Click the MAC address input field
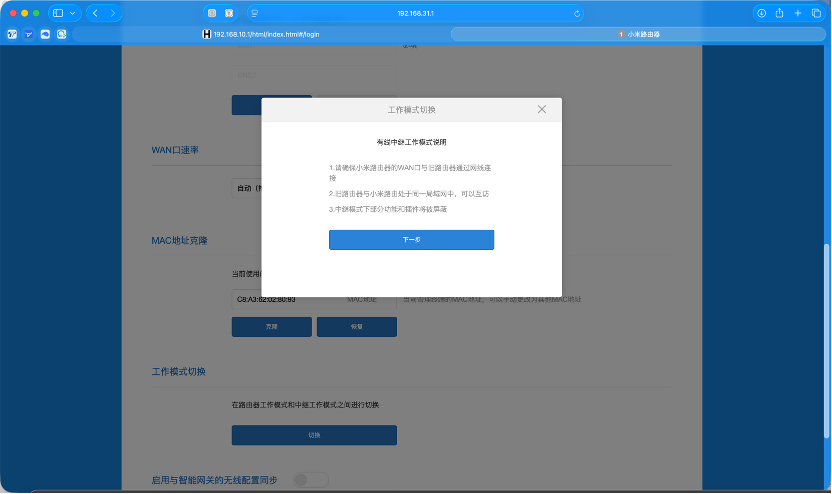832x494 pixels. (314, 299)
